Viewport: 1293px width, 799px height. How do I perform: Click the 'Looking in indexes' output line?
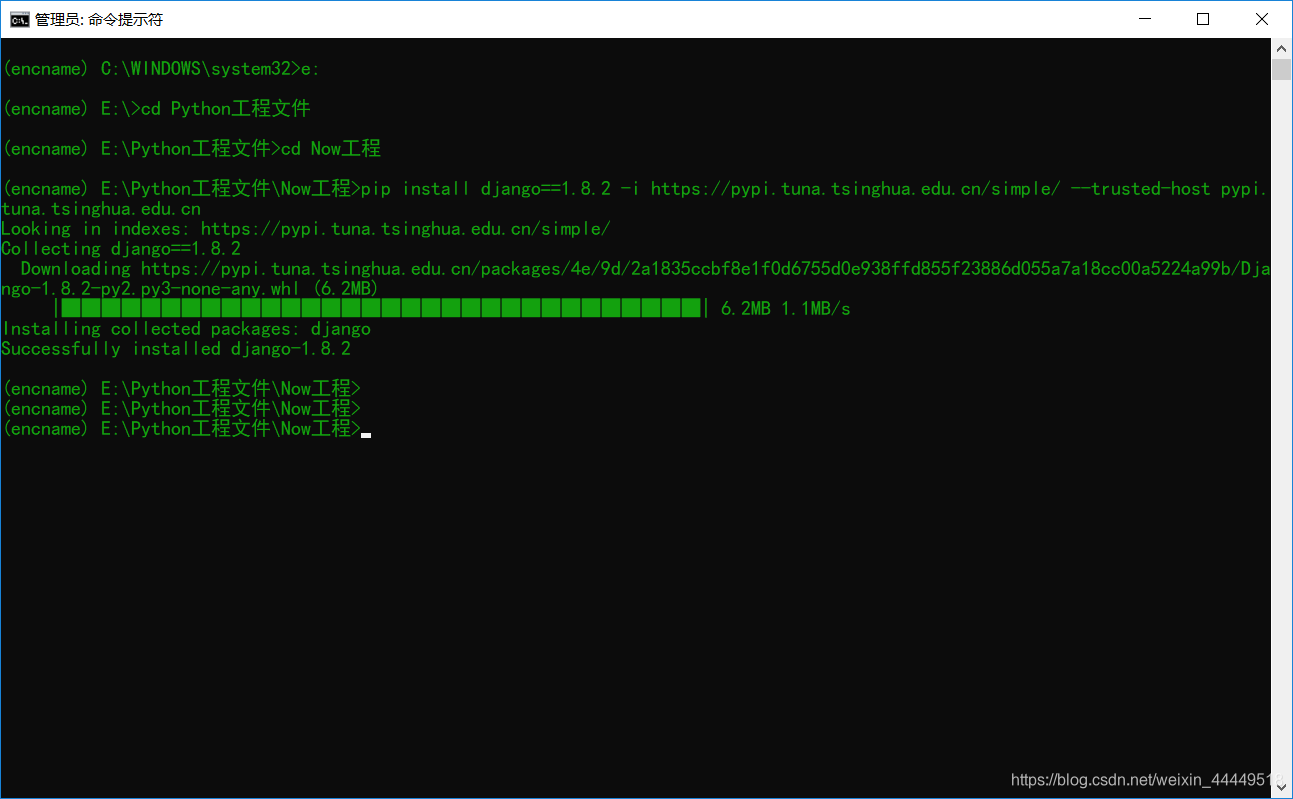(305, 228)
